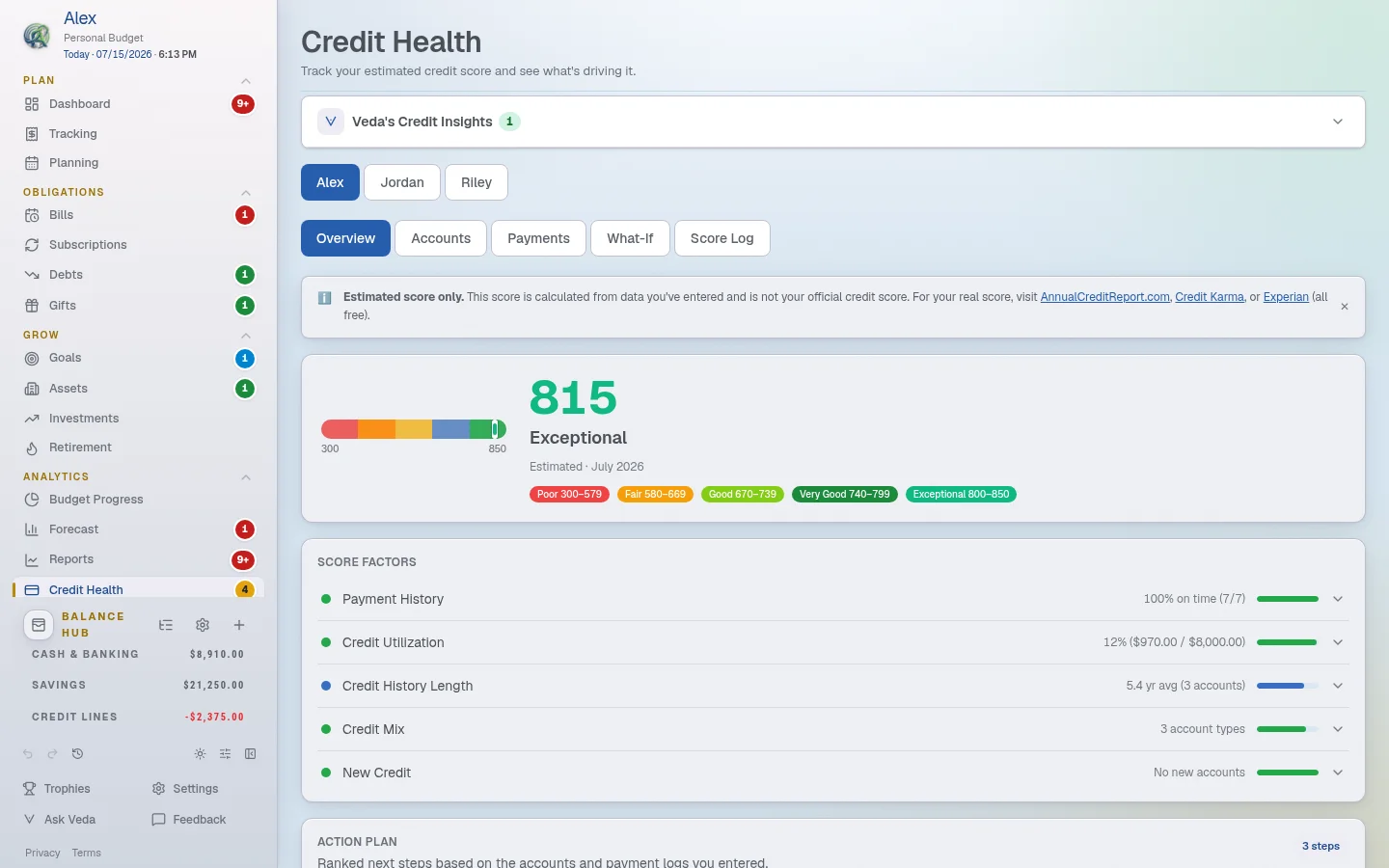Click the redo arrow icon

pos(53,754)
